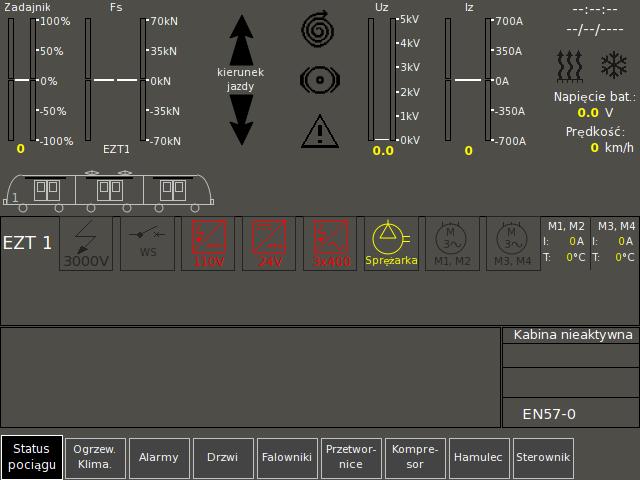The height and width of the screenshot is (480, 640).
Task: Switch to the Przetwornice tab
Action: tap(351, 458)
